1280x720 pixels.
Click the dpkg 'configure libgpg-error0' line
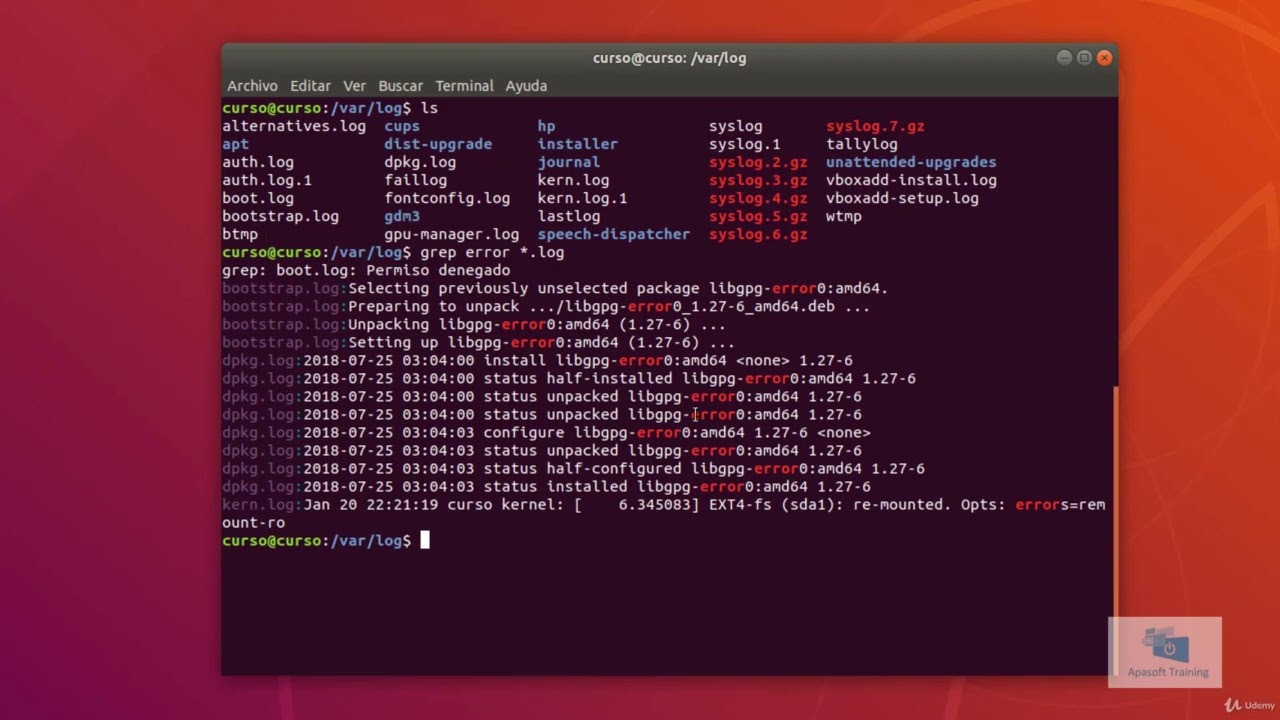tap(546, 432)
